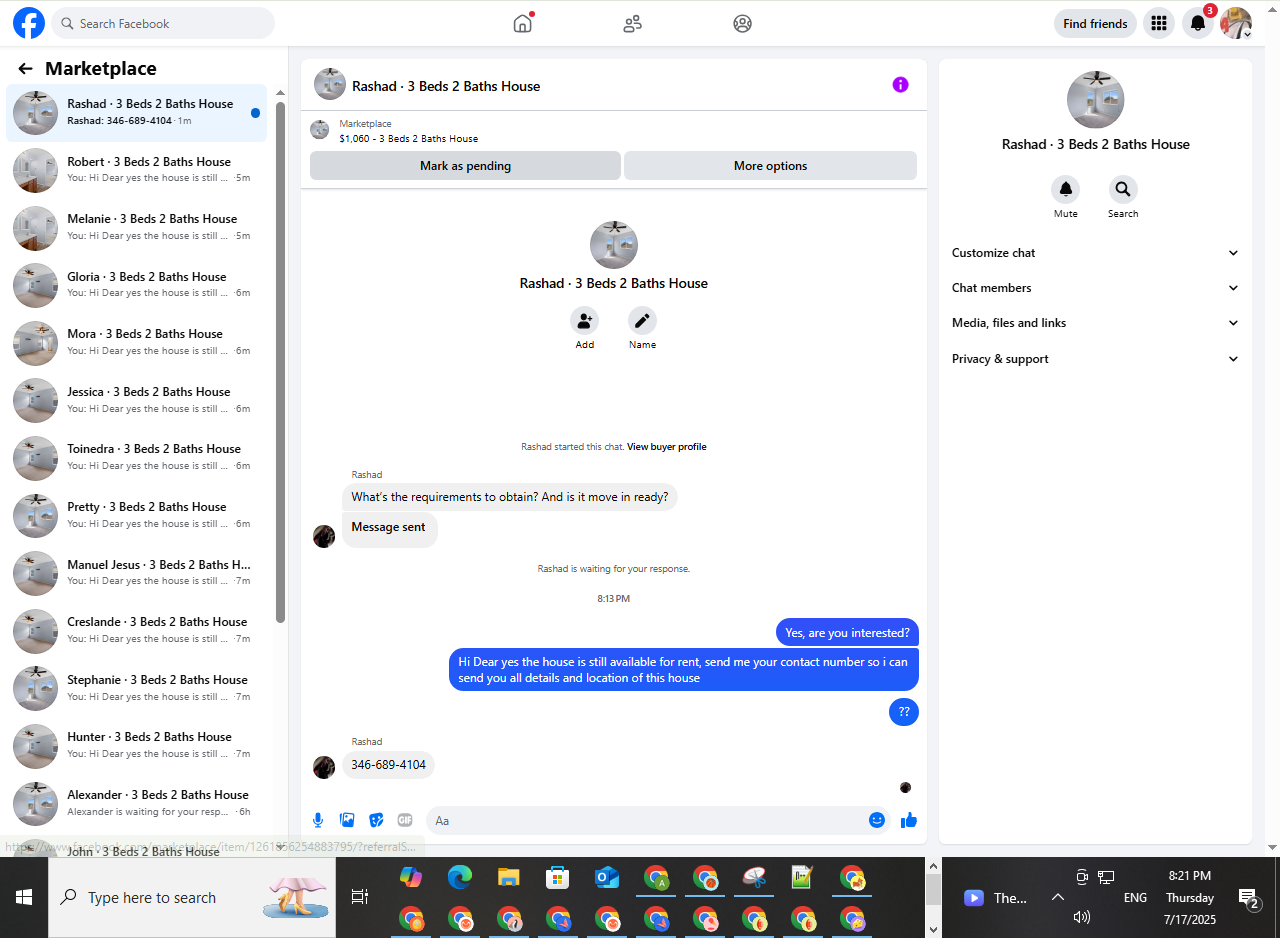Open the Pretty conversation
The width and height of the screenshot is (1280, 938).
137,515
